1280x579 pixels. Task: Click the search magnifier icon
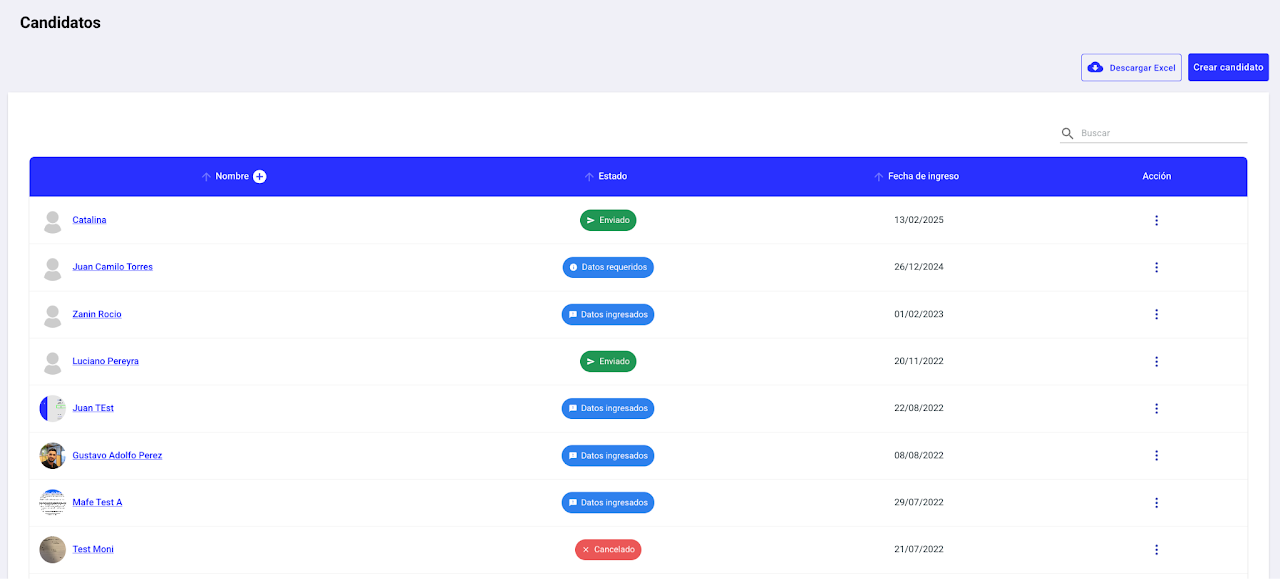point(1067,133)
